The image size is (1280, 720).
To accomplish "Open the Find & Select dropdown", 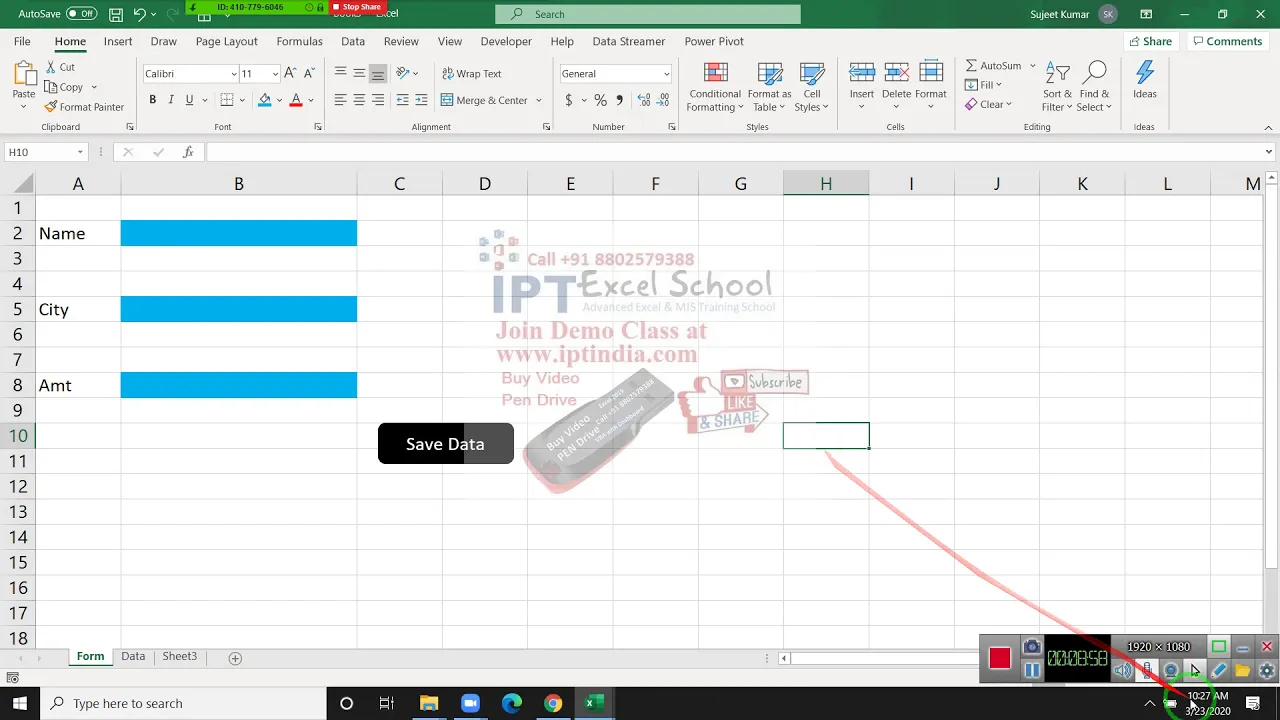I will 1095,86.
